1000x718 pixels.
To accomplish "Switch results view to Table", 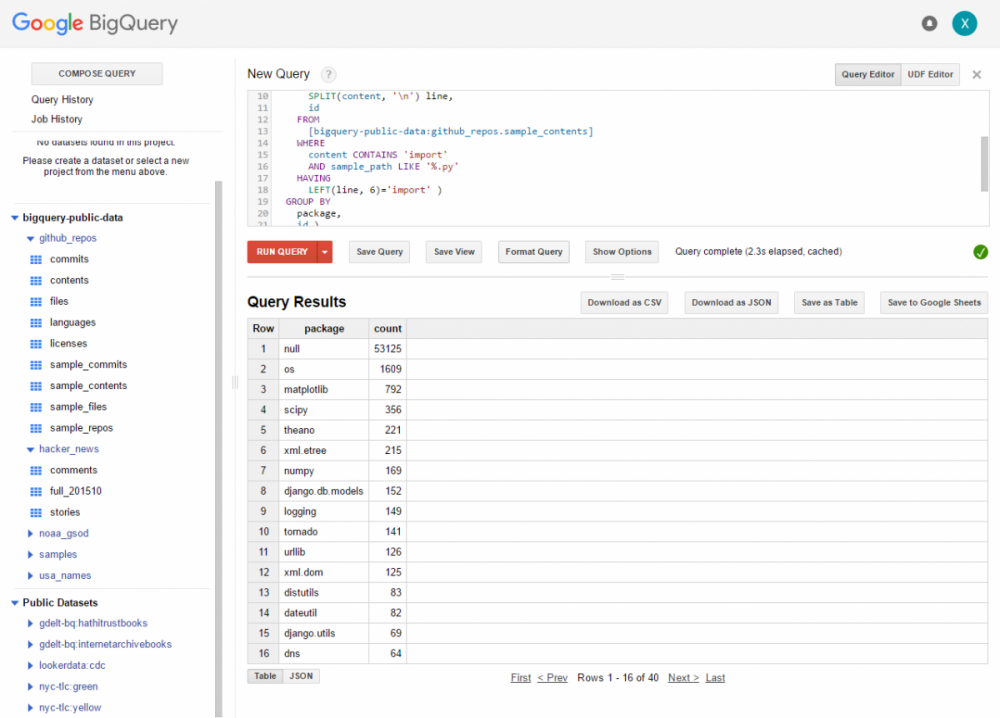I will 265,676.
